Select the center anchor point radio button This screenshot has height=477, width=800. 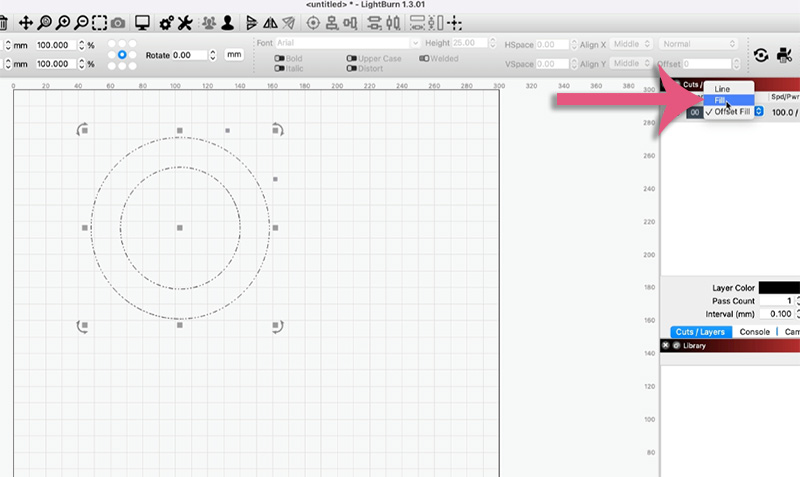click(x=123, y=55)
